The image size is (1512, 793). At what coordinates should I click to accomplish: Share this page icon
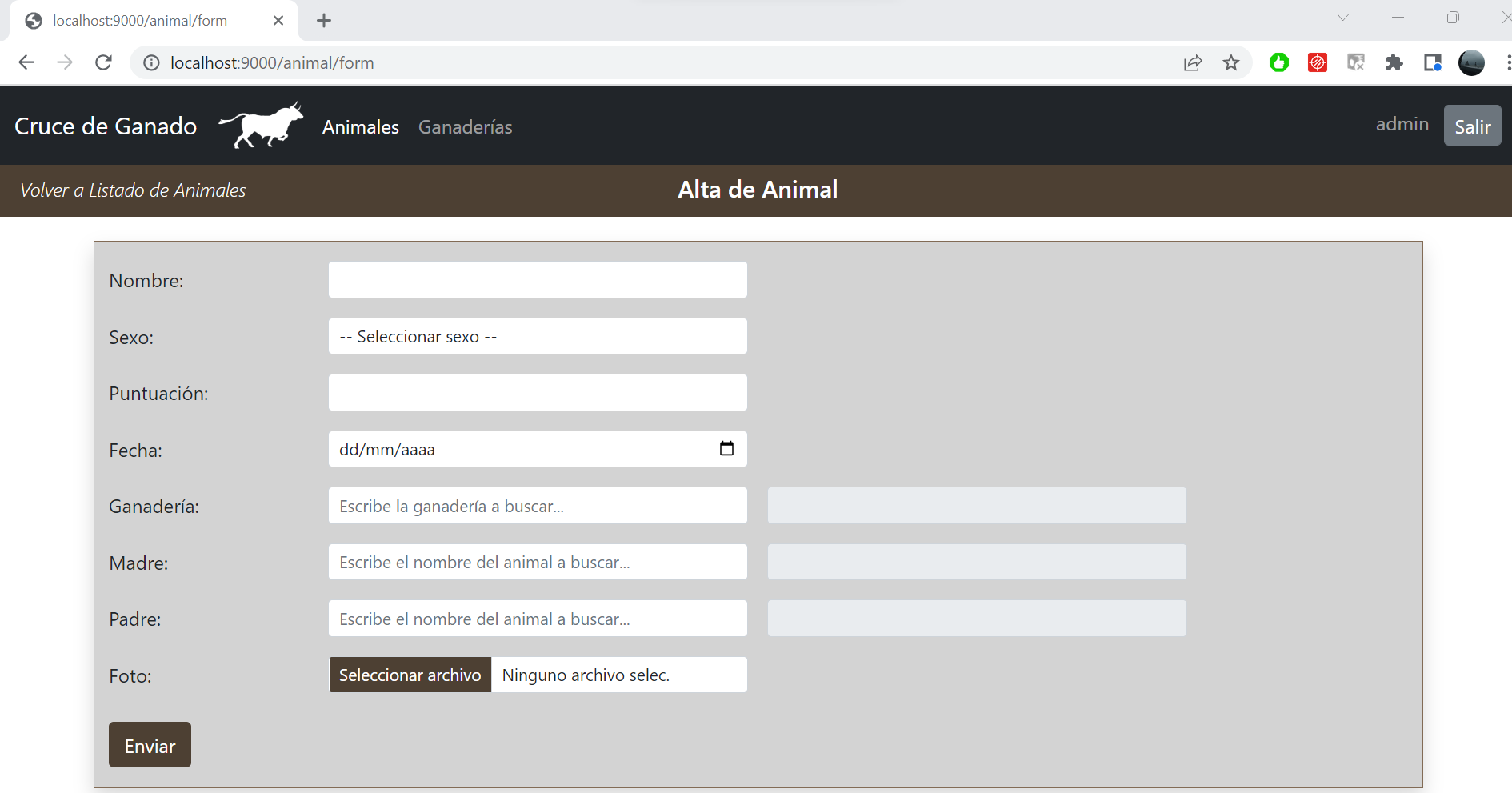tap(1193, 62)
